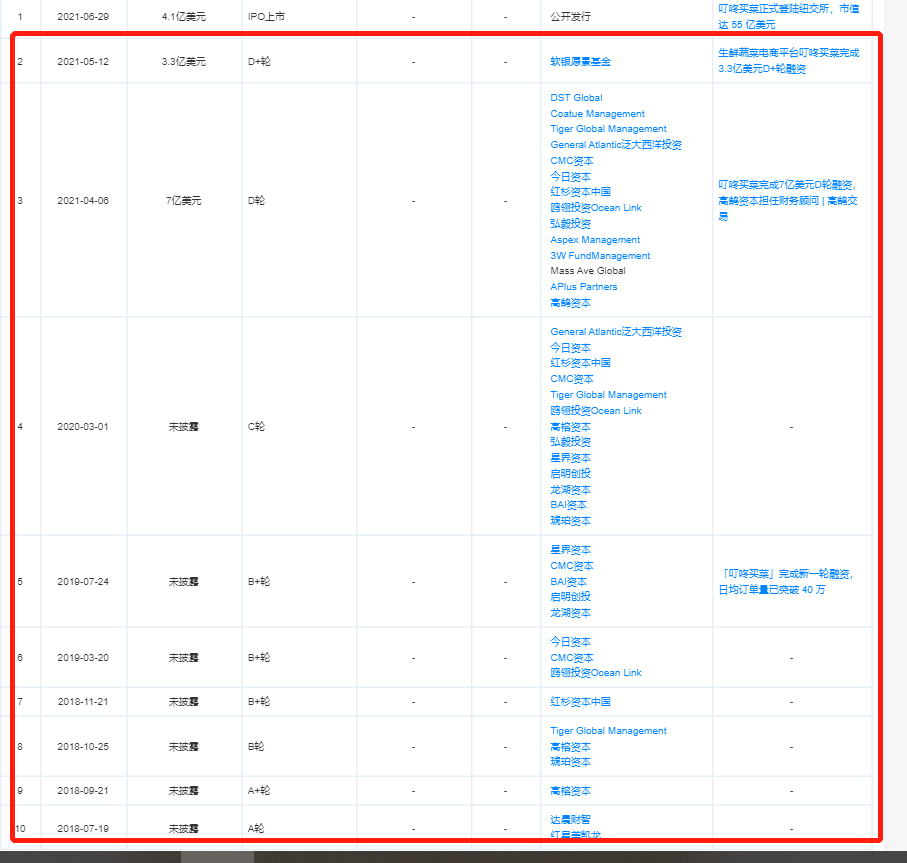Open 龙湖资本 in the C轮 row

tap(570, 490)
